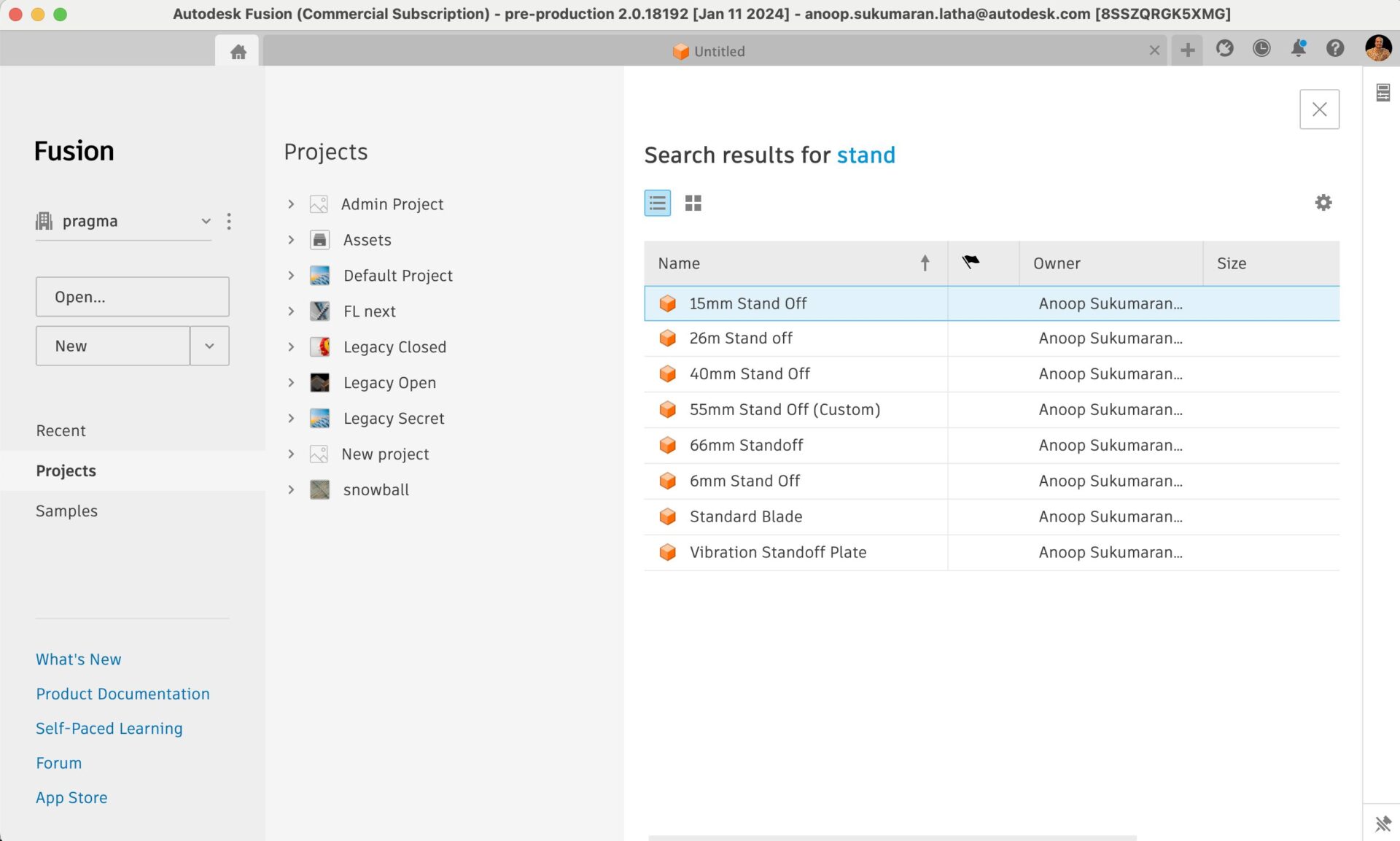The image size is (1400, 841).
Task: Open the job status clock icon
Action: [1261, 48]
